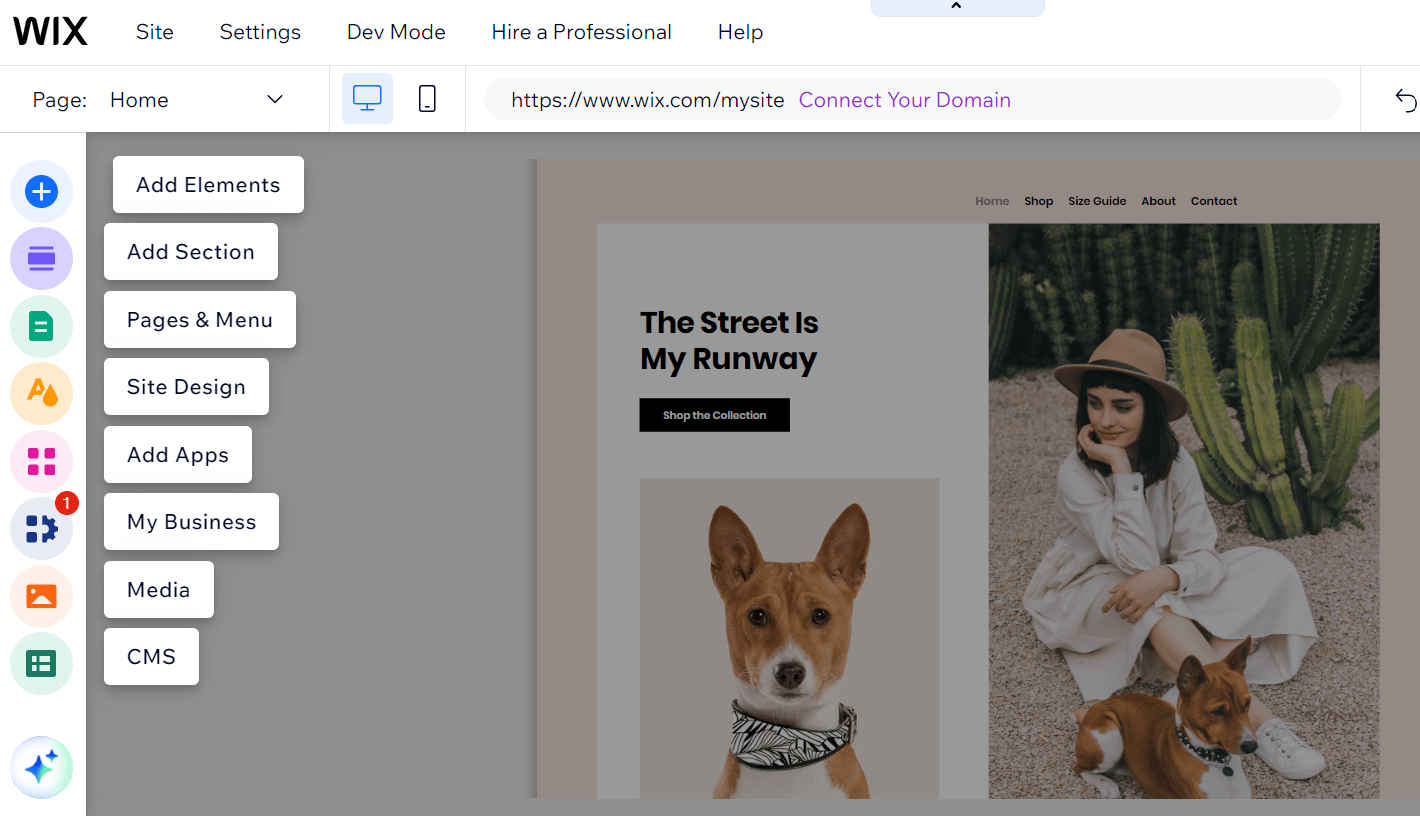The width and height of the screenshot is (1420, 816).
Task: Open the Media panel
Action: click(x=158, y=589)
